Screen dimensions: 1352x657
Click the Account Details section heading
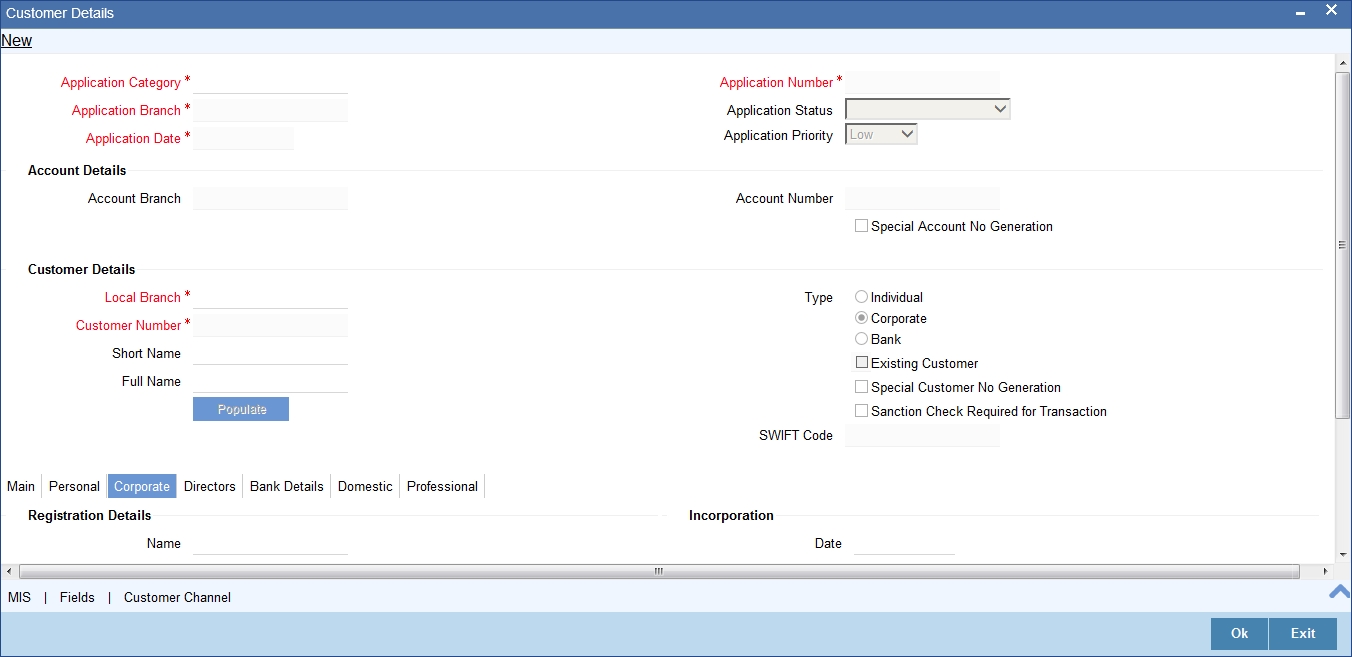click(77, 170)
